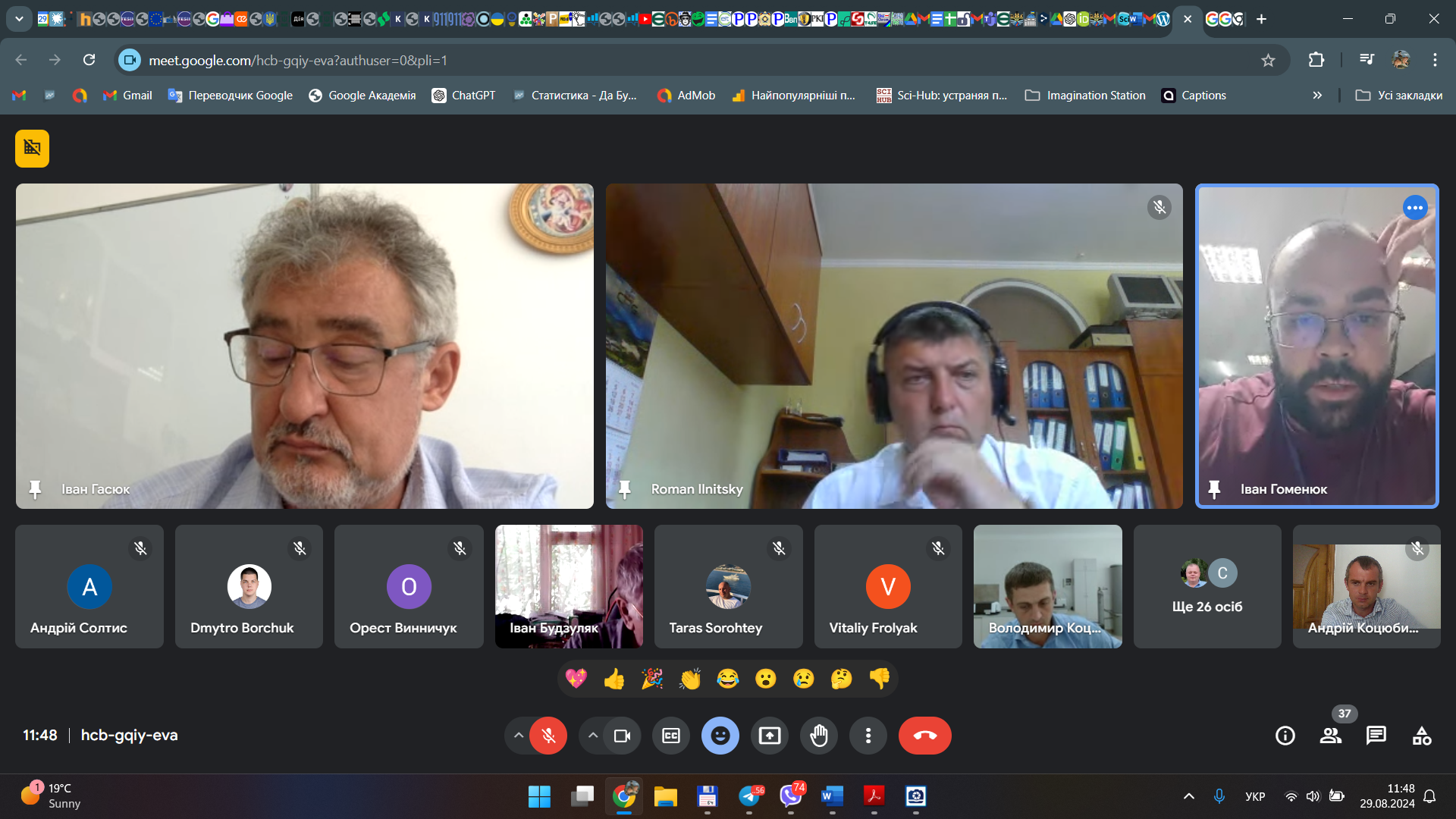Open the Activities panel icon
Viewport: 1456px width, 819px height.
tap(1422, 736)
